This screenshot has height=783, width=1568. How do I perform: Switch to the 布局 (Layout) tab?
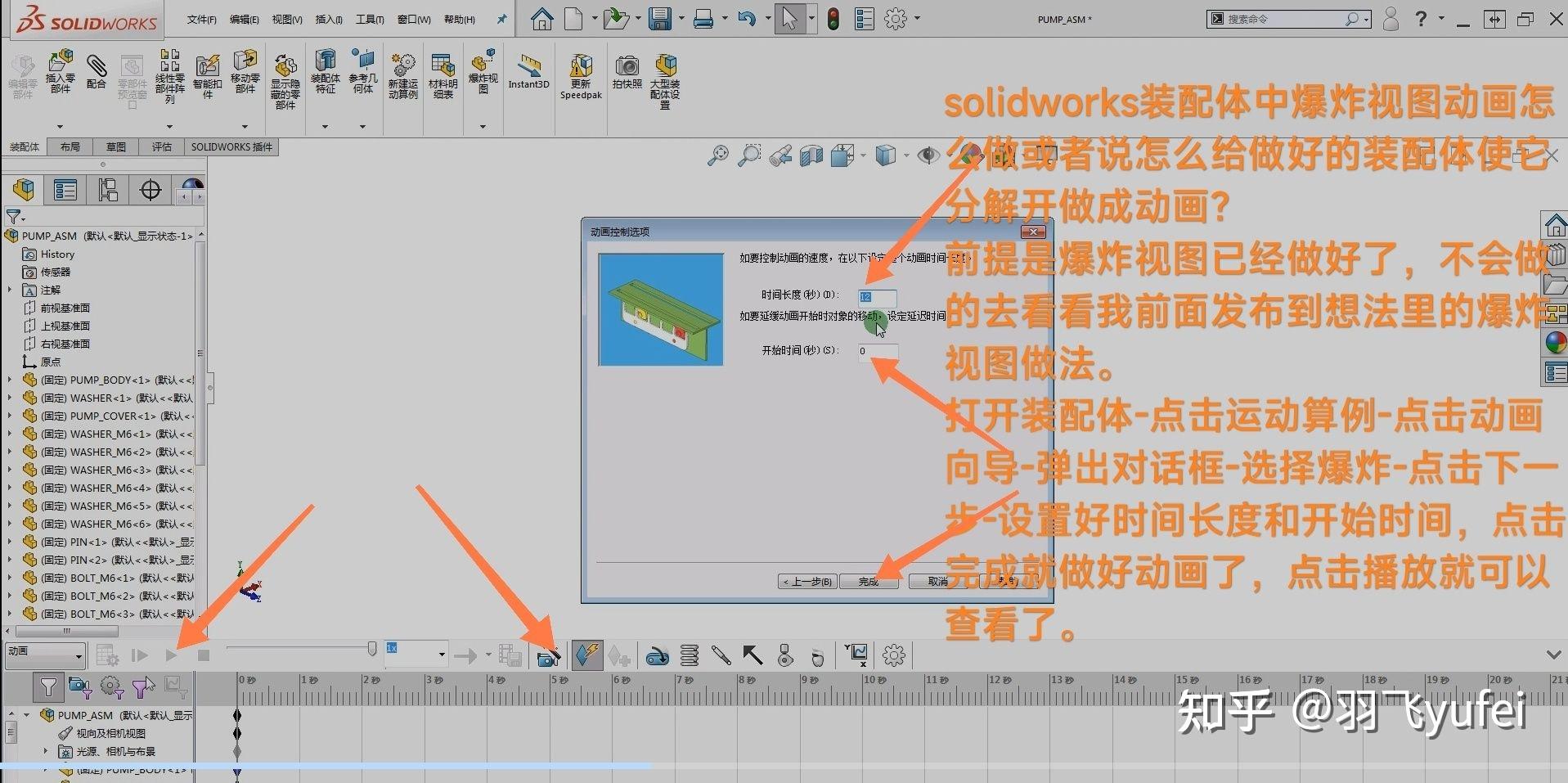coord(70,147)
